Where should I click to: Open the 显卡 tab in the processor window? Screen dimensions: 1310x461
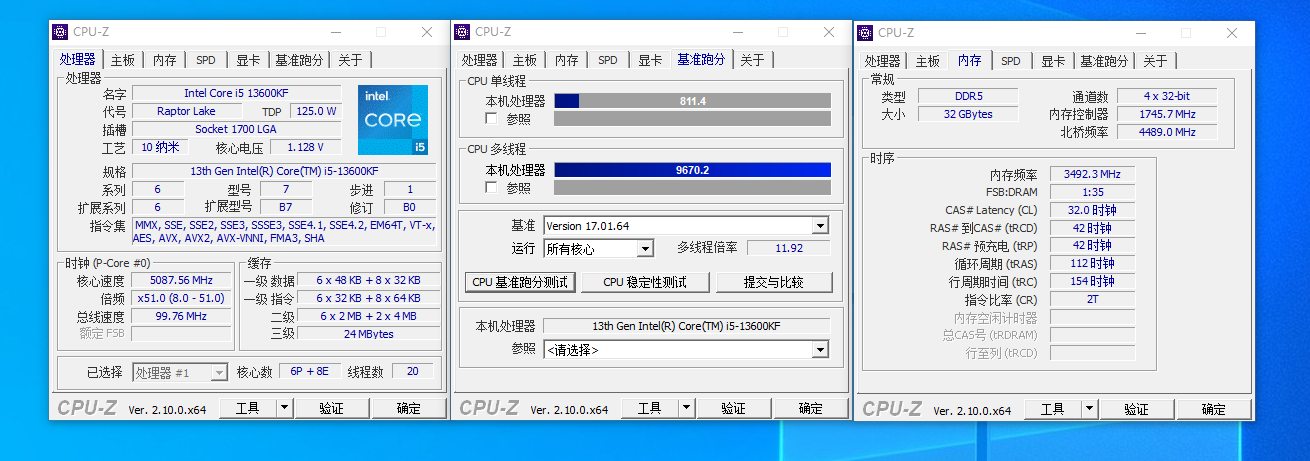point(248,61)
